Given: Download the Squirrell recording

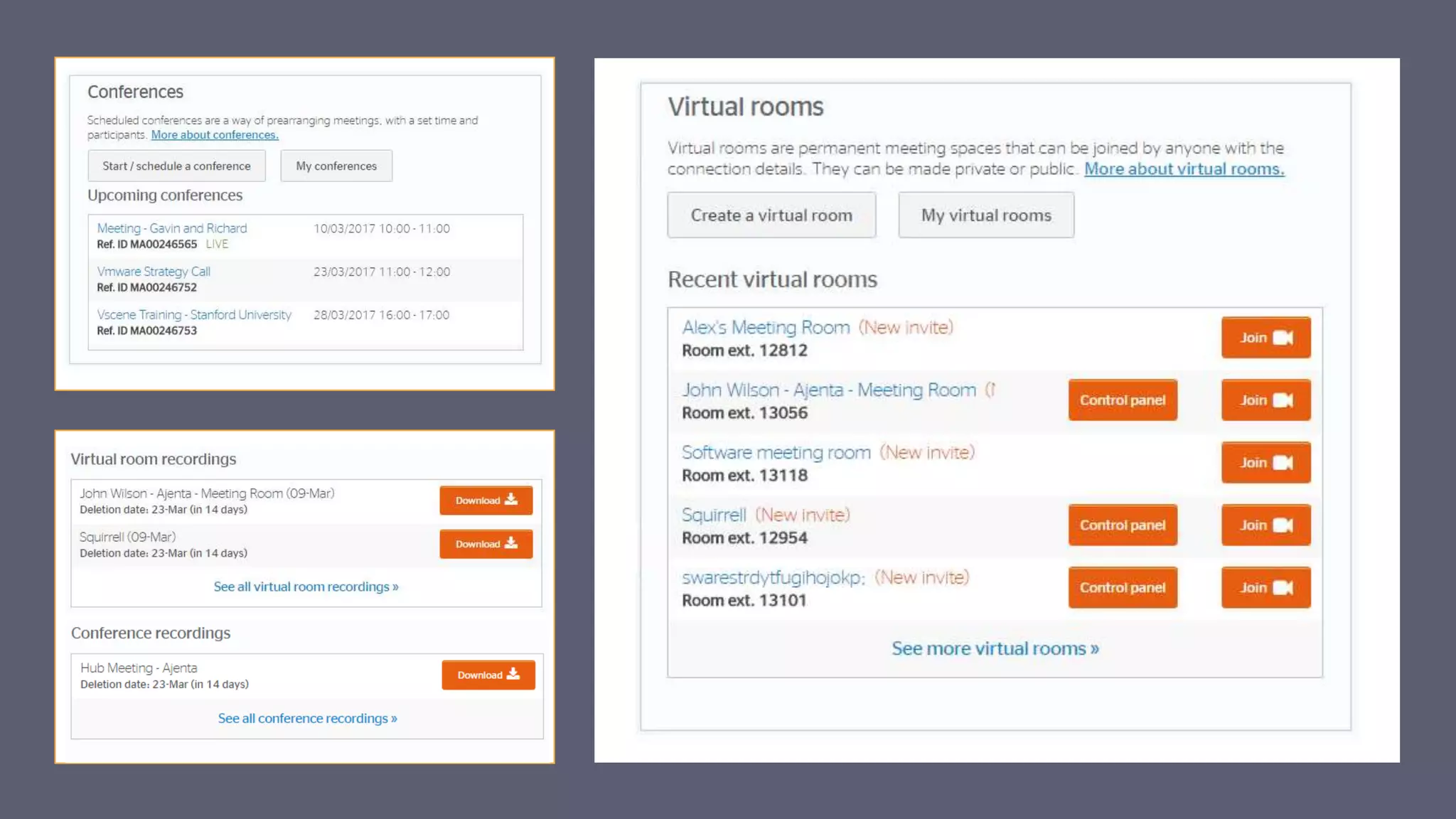Looking at the screenshot, I should tap(486, 544).
